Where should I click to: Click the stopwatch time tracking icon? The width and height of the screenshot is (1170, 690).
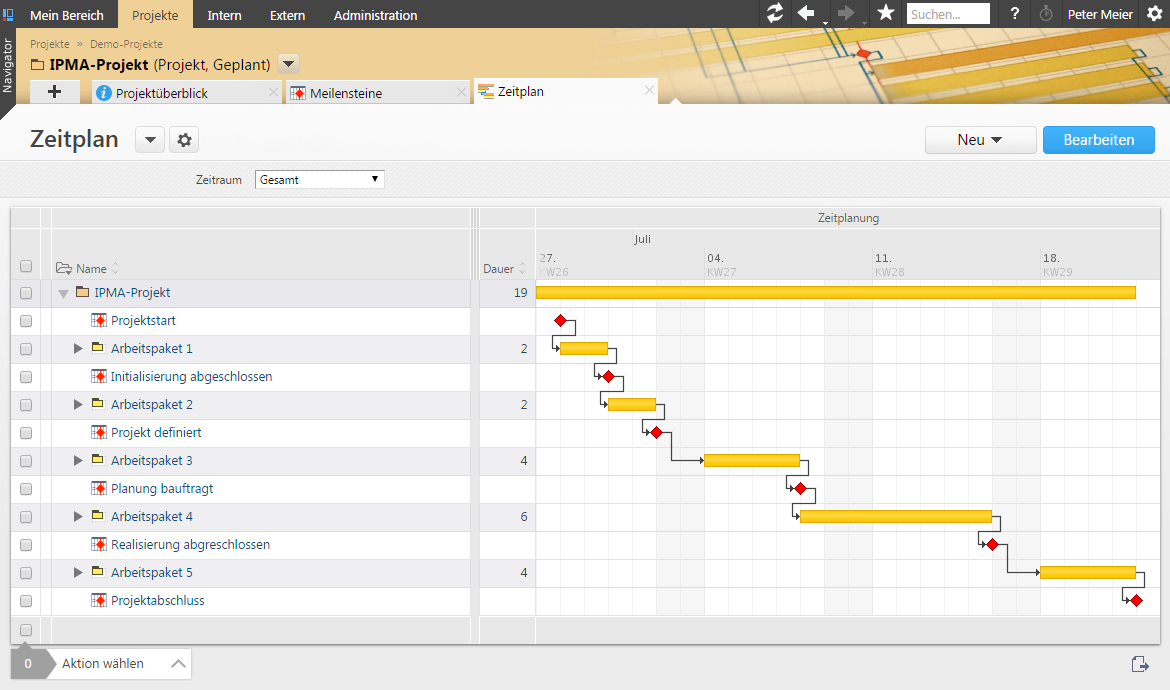pyautogui.click(x=1046, y=14)
